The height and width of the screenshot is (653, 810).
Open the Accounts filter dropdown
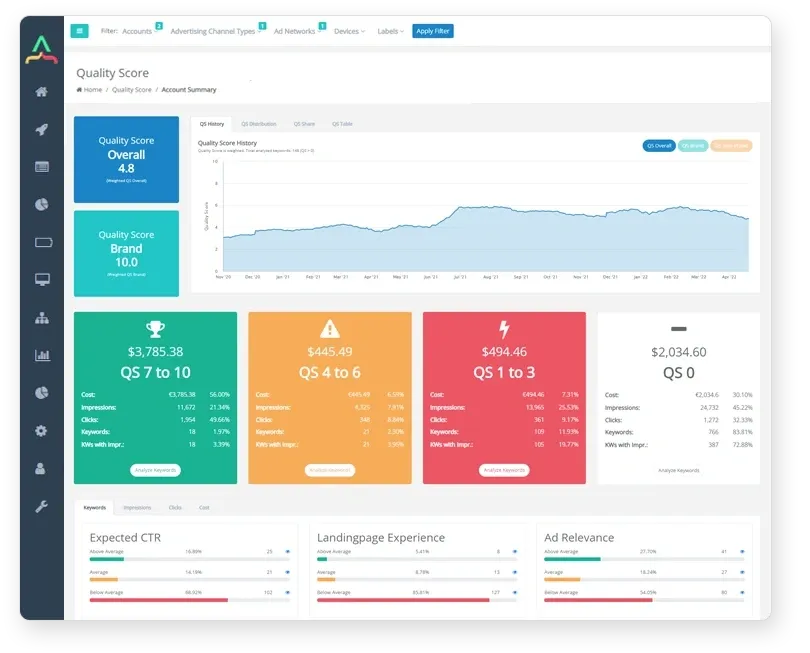139,31
